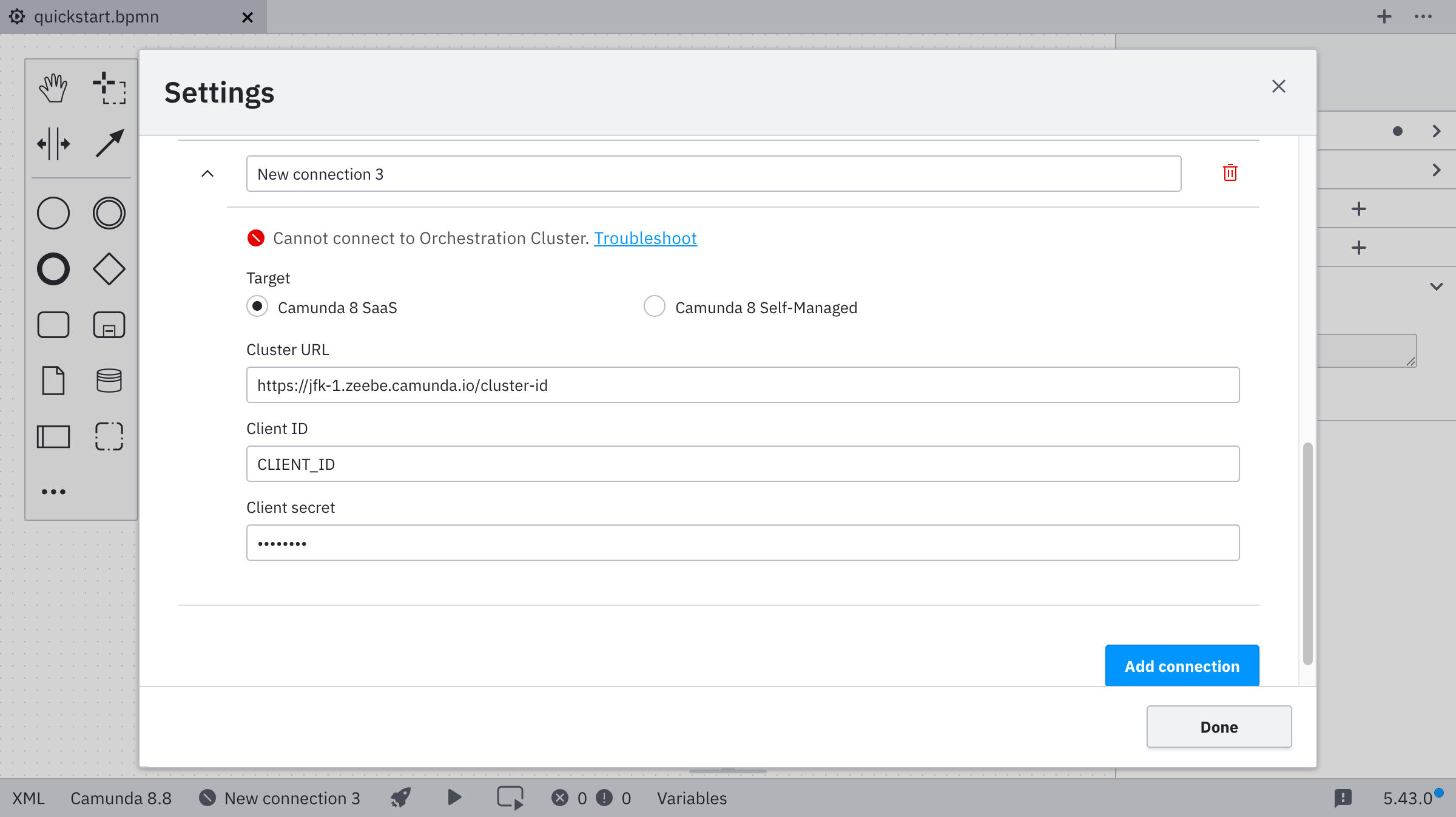Create a Start event from the palette
1456x817 pixels.
tap(53, 213)
